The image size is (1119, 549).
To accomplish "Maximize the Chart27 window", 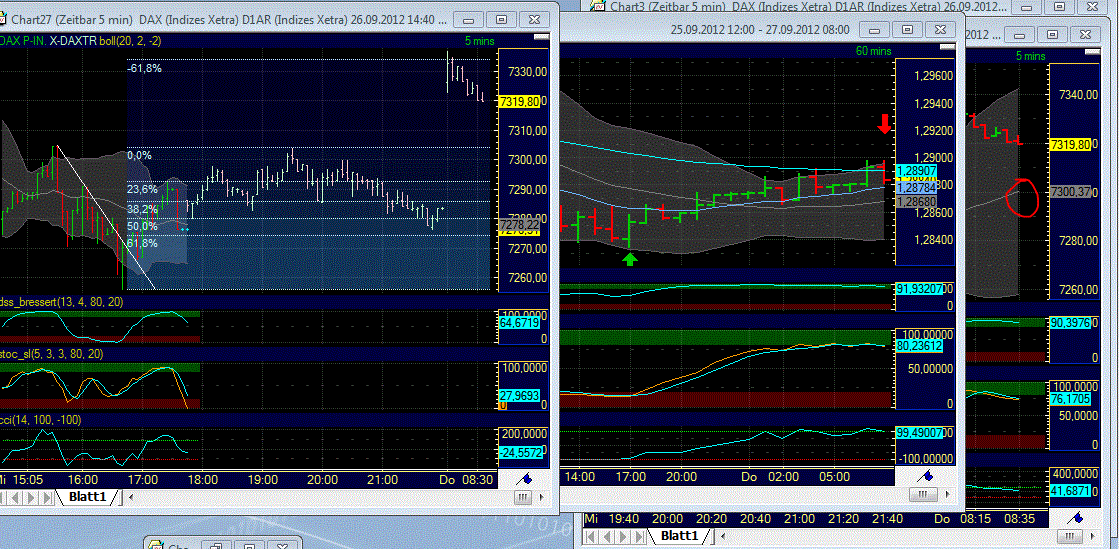I will tap(502, 20).
